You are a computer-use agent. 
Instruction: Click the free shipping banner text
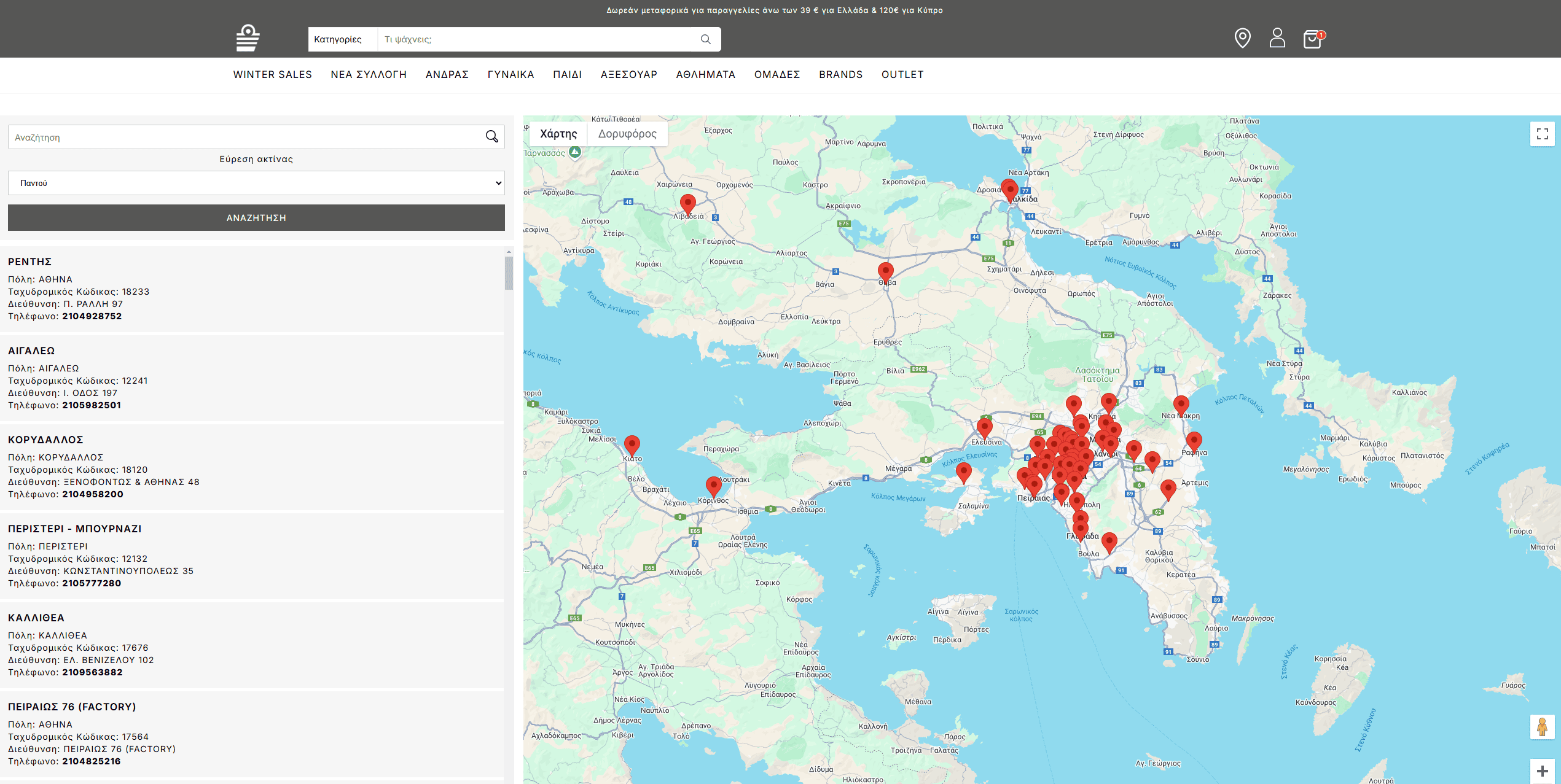pyautogui.click(x=775, y=10)
